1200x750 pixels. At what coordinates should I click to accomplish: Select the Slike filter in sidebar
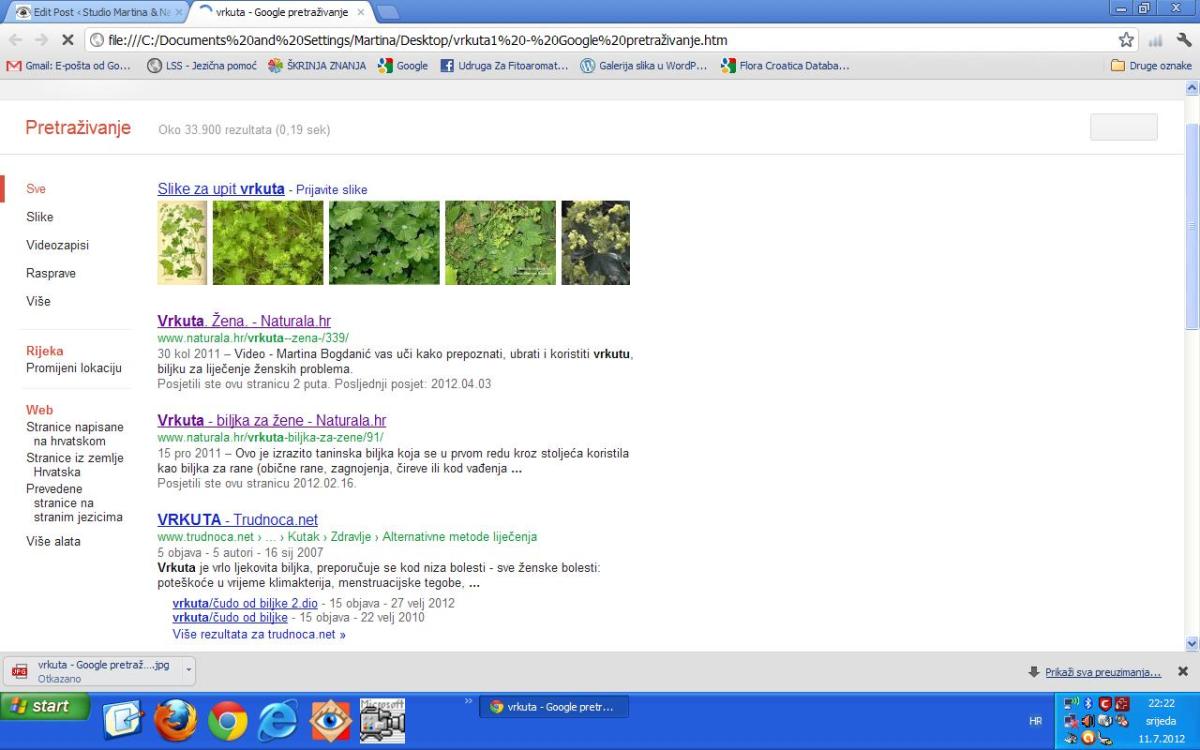tap(40, 217)
